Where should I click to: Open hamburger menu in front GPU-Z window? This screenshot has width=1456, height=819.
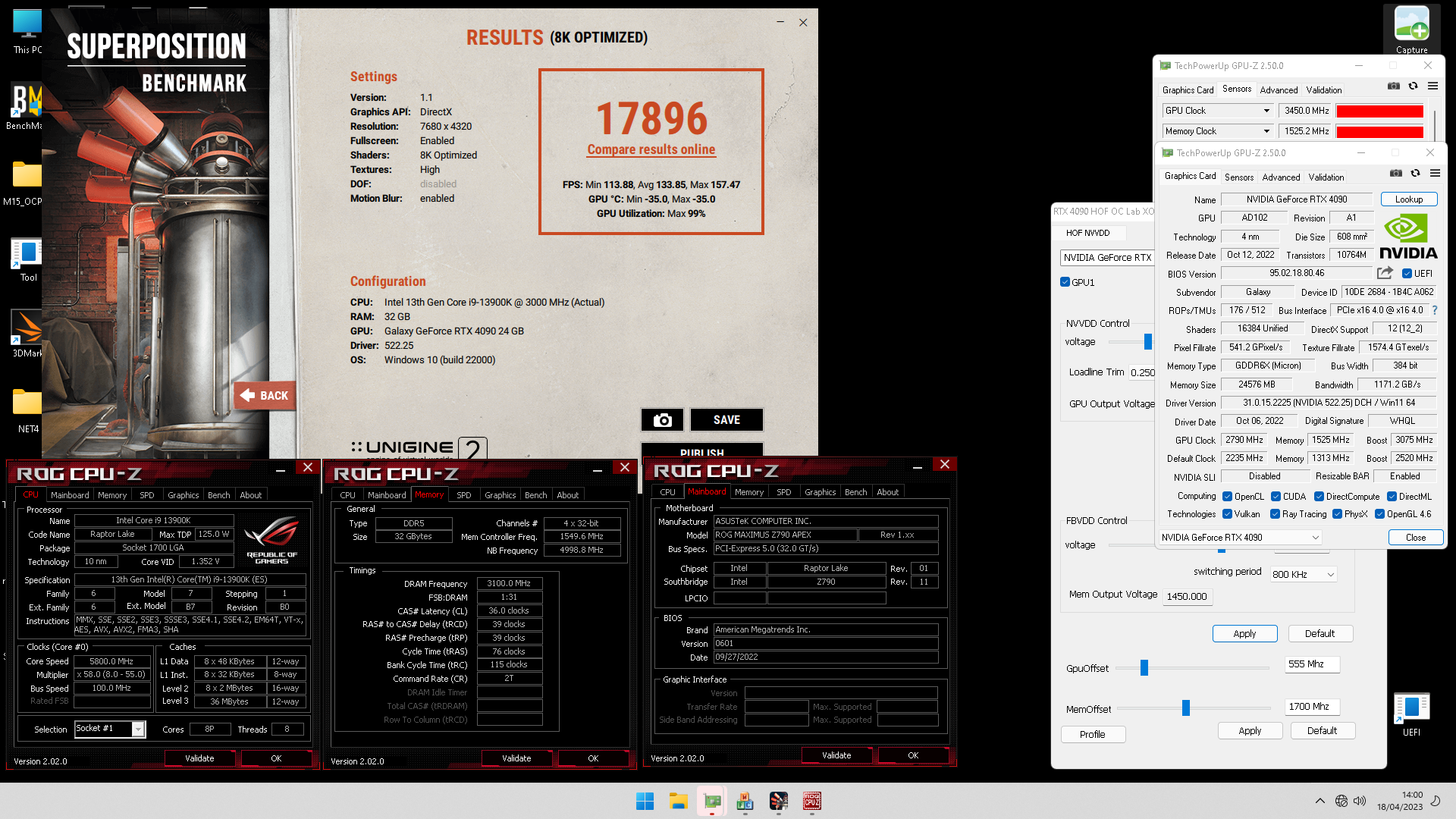click(1435, 174)
